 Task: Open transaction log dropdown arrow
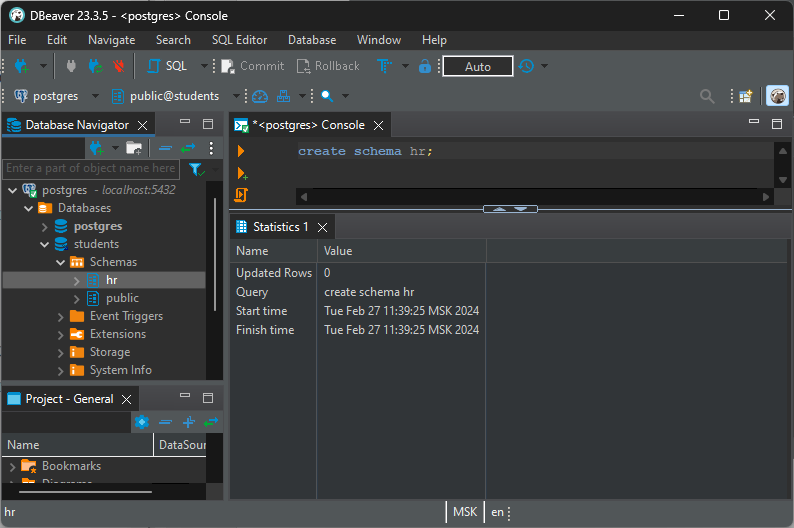click(544, 66)
